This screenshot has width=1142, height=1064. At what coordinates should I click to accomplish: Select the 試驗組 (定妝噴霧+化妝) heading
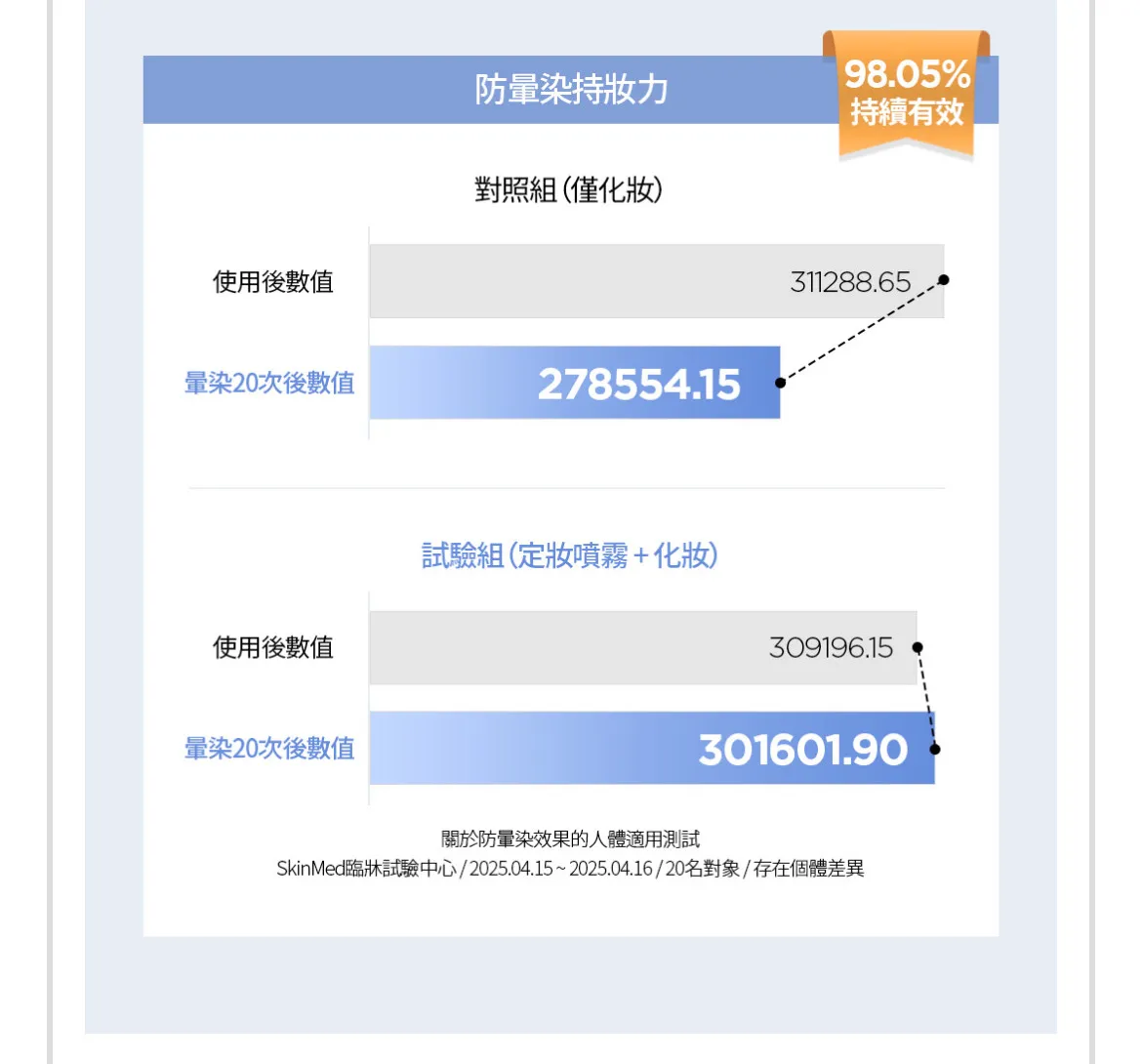coord(569,555)
